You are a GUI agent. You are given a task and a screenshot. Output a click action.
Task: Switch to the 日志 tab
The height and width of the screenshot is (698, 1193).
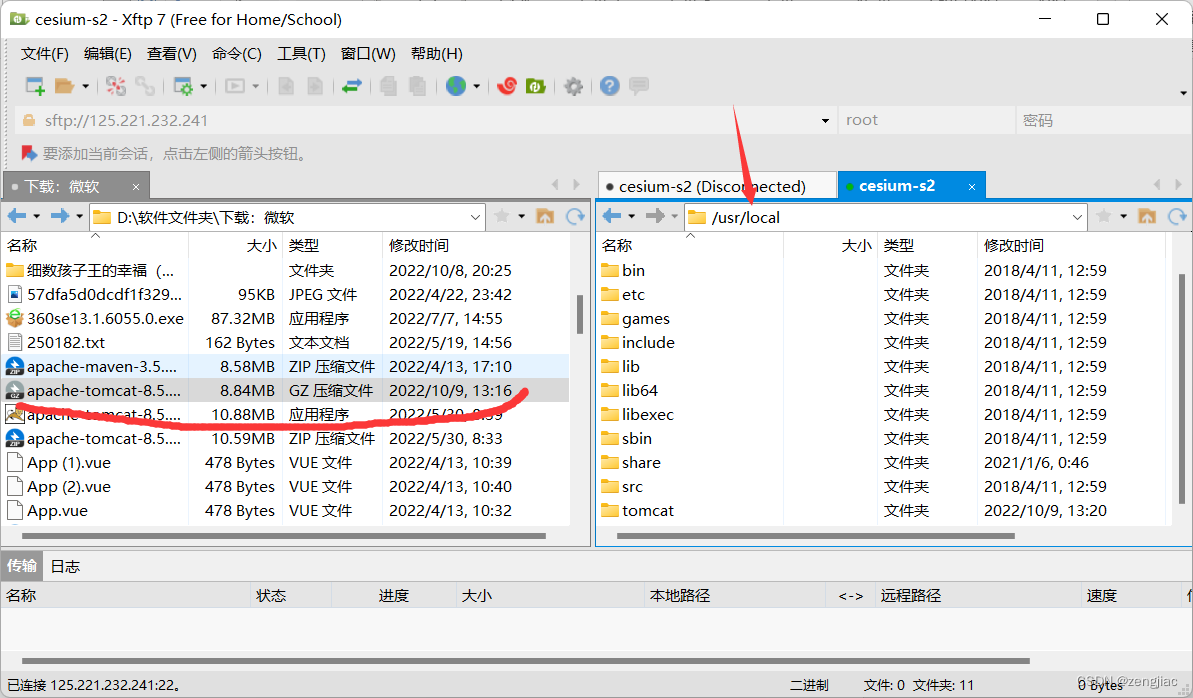[65, 566]
